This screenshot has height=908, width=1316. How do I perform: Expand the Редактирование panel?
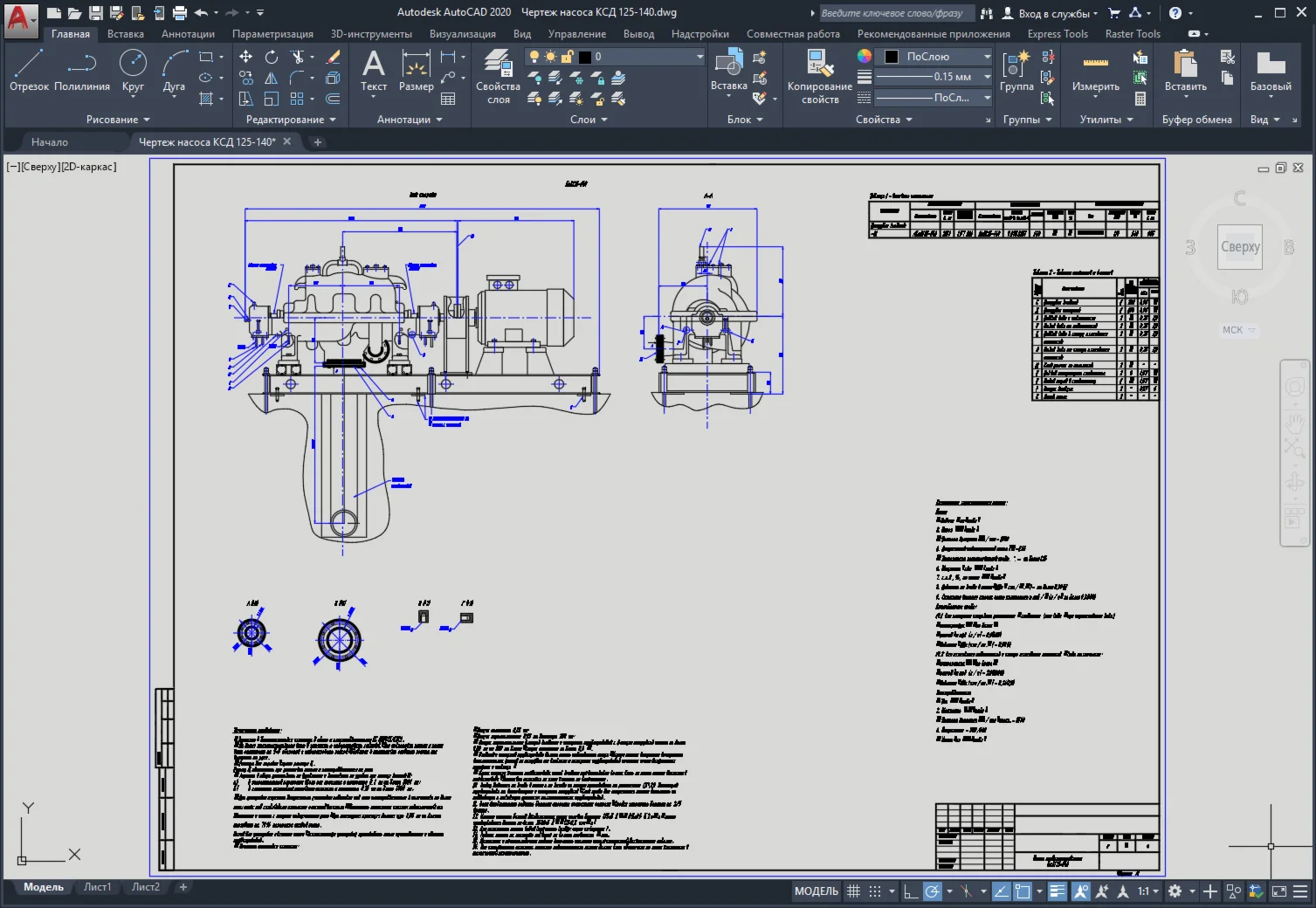click(x=291, y=120)
